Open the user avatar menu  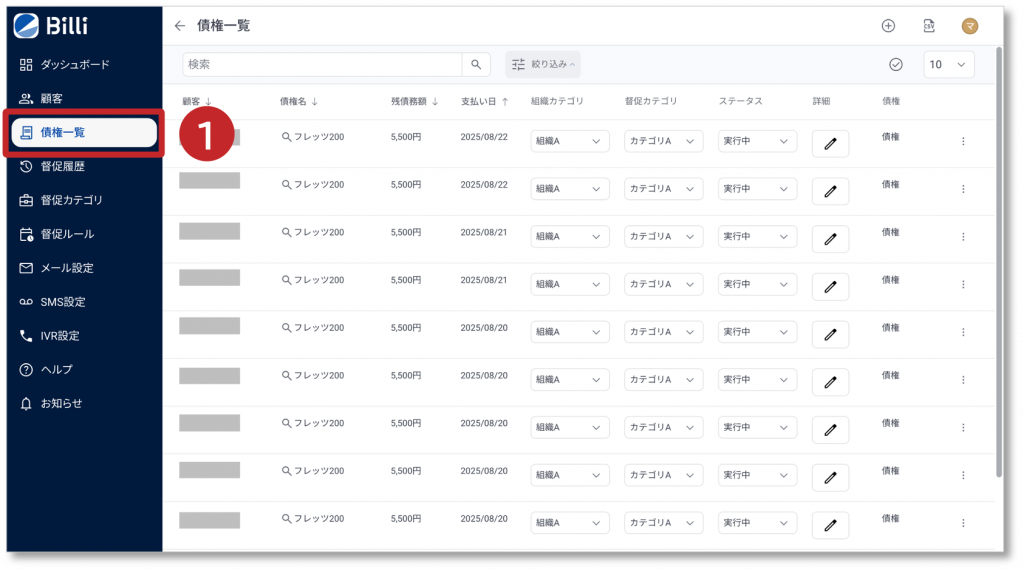969,26
